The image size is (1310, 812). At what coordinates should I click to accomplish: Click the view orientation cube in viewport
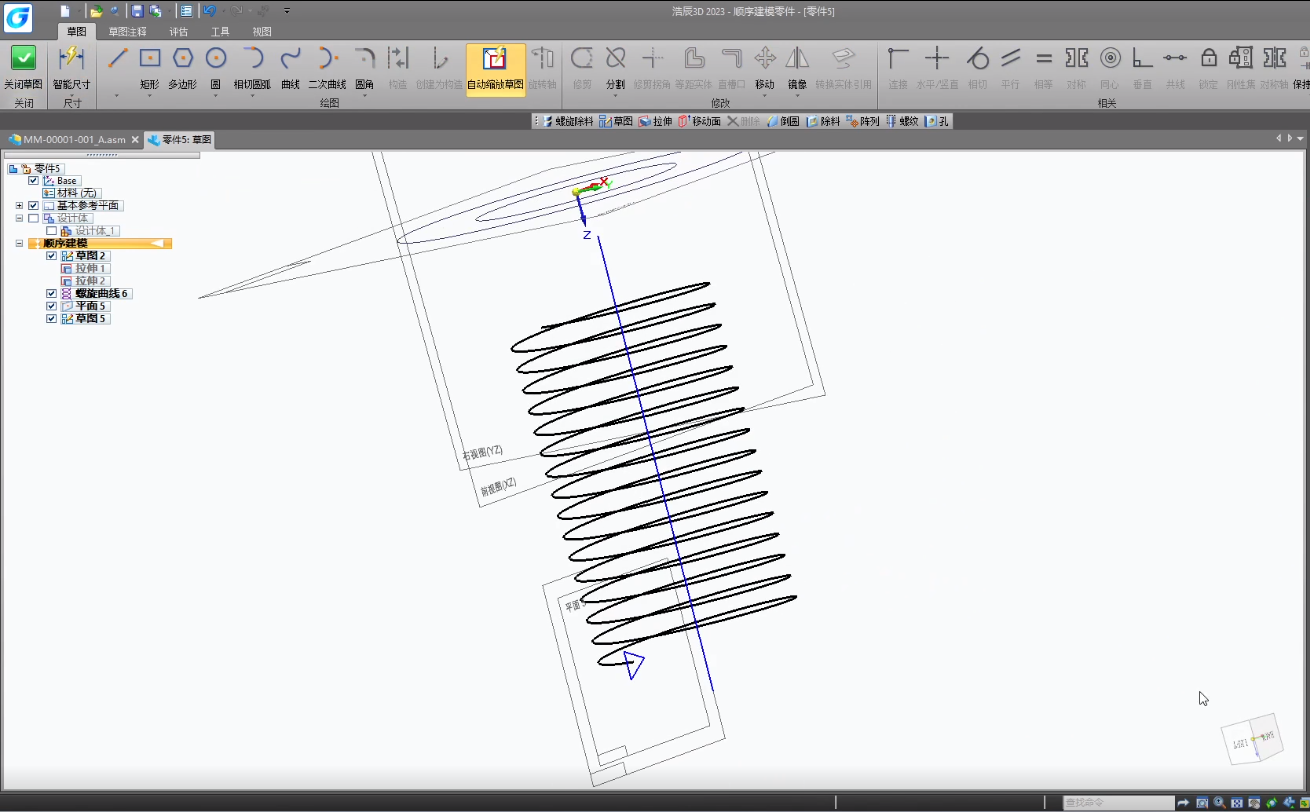[x=1251, y=741]
